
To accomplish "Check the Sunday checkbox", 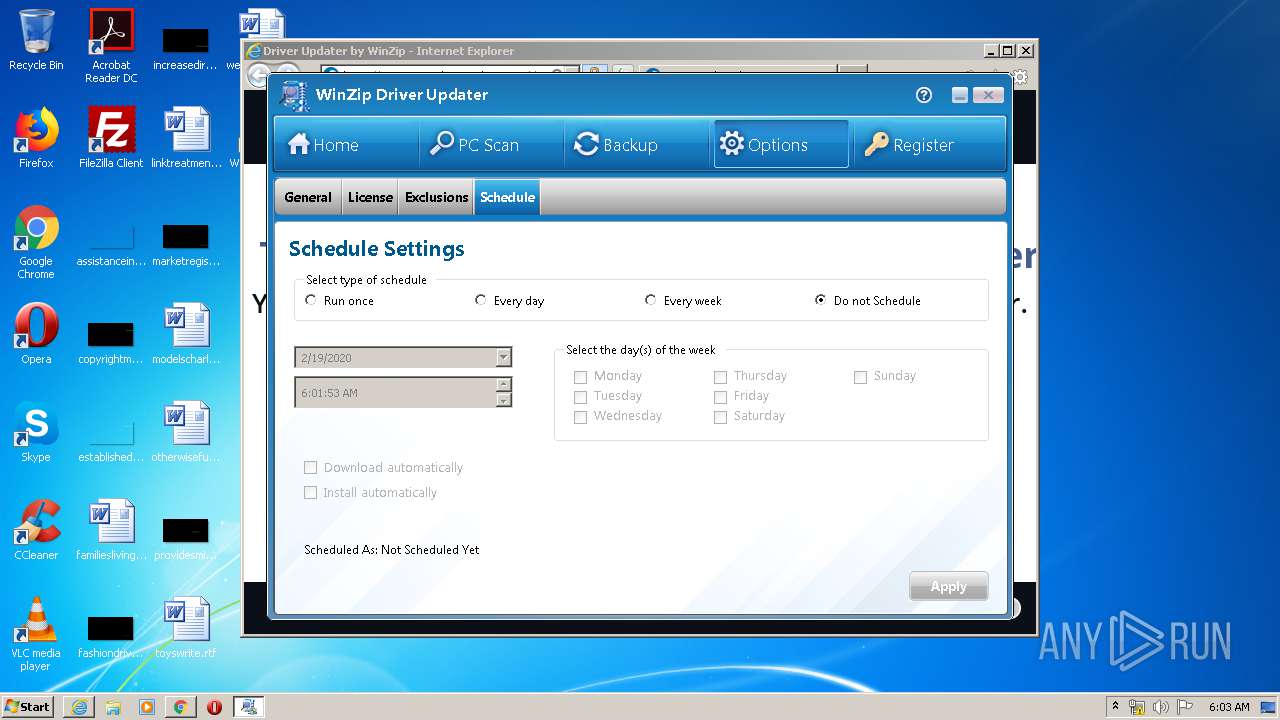I will (x=860, y=377).
